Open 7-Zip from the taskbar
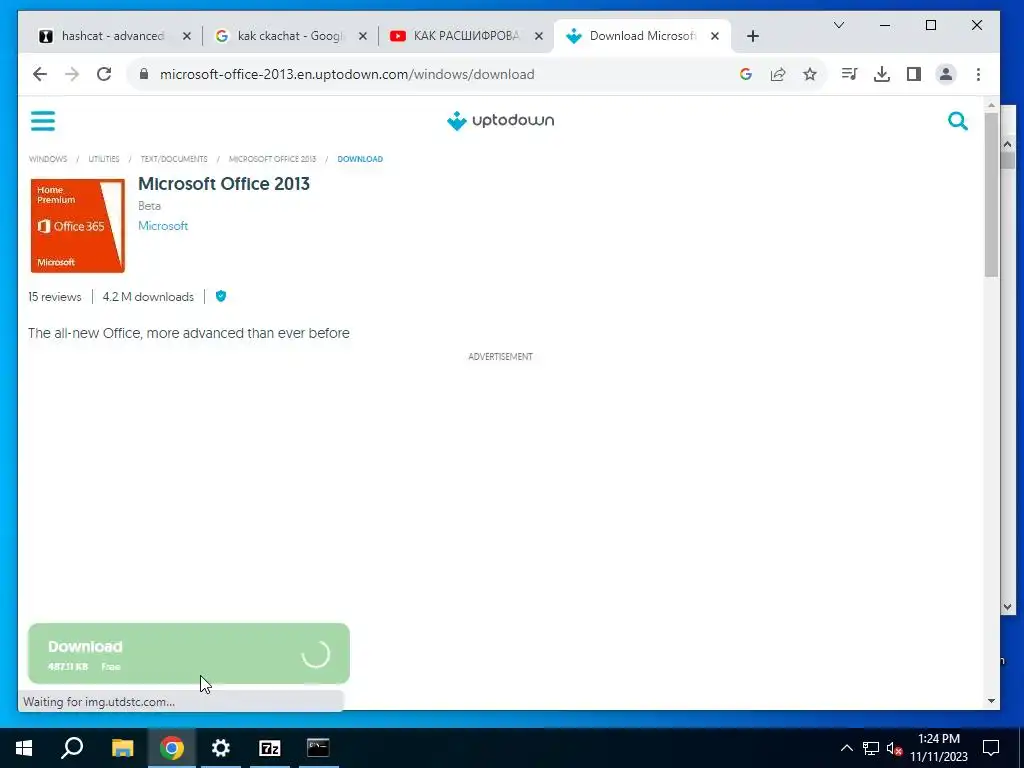Viewport: 1024px width, 768px height. 270,748
